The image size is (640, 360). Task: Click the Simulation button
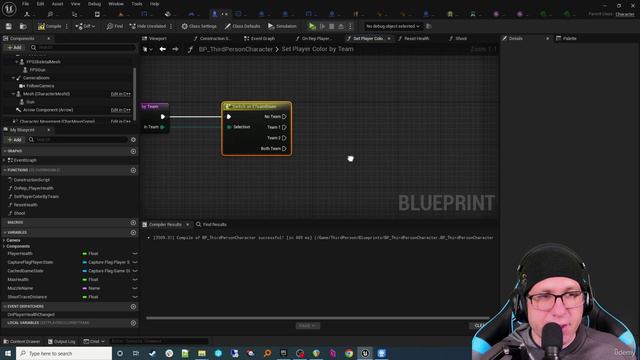pos(282,26)
